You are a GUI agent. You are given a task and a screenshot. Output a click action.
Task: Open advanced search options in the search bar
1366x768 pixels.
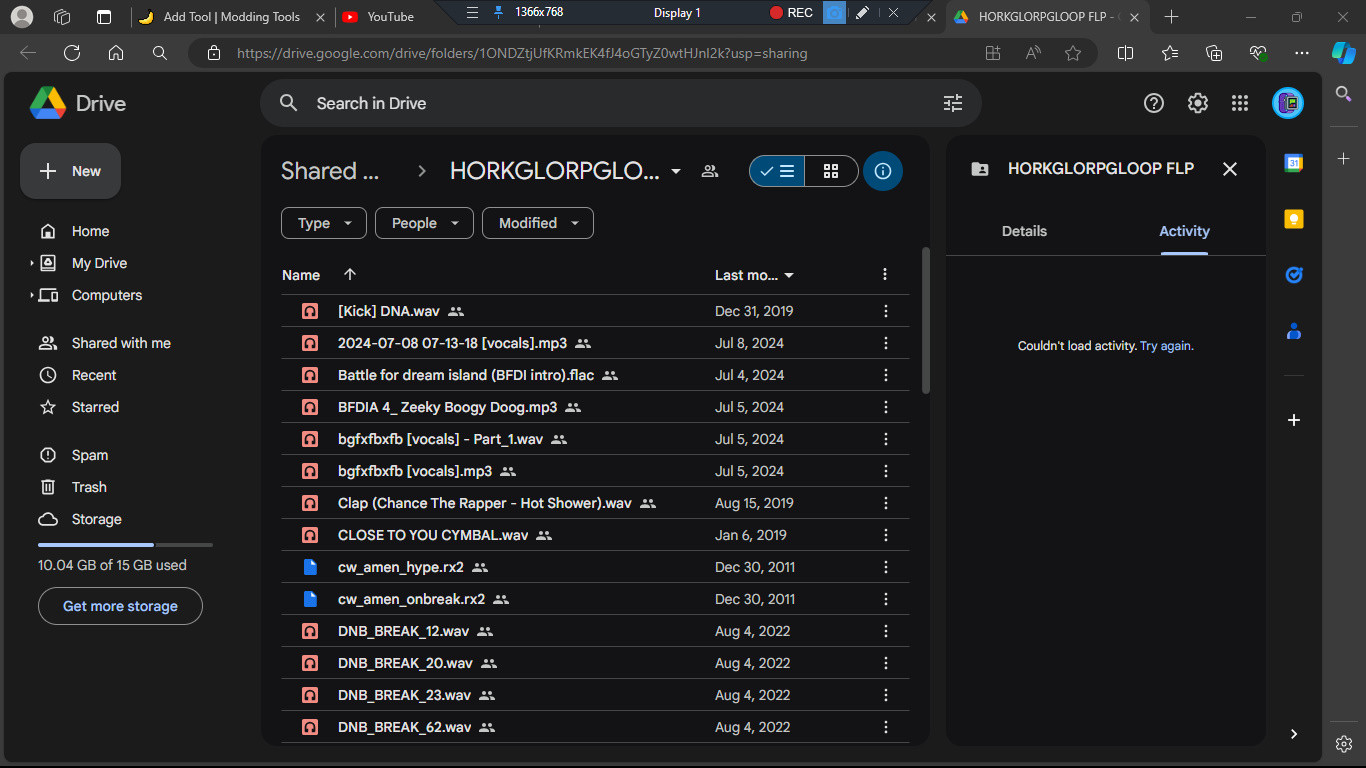coord(952,103)
